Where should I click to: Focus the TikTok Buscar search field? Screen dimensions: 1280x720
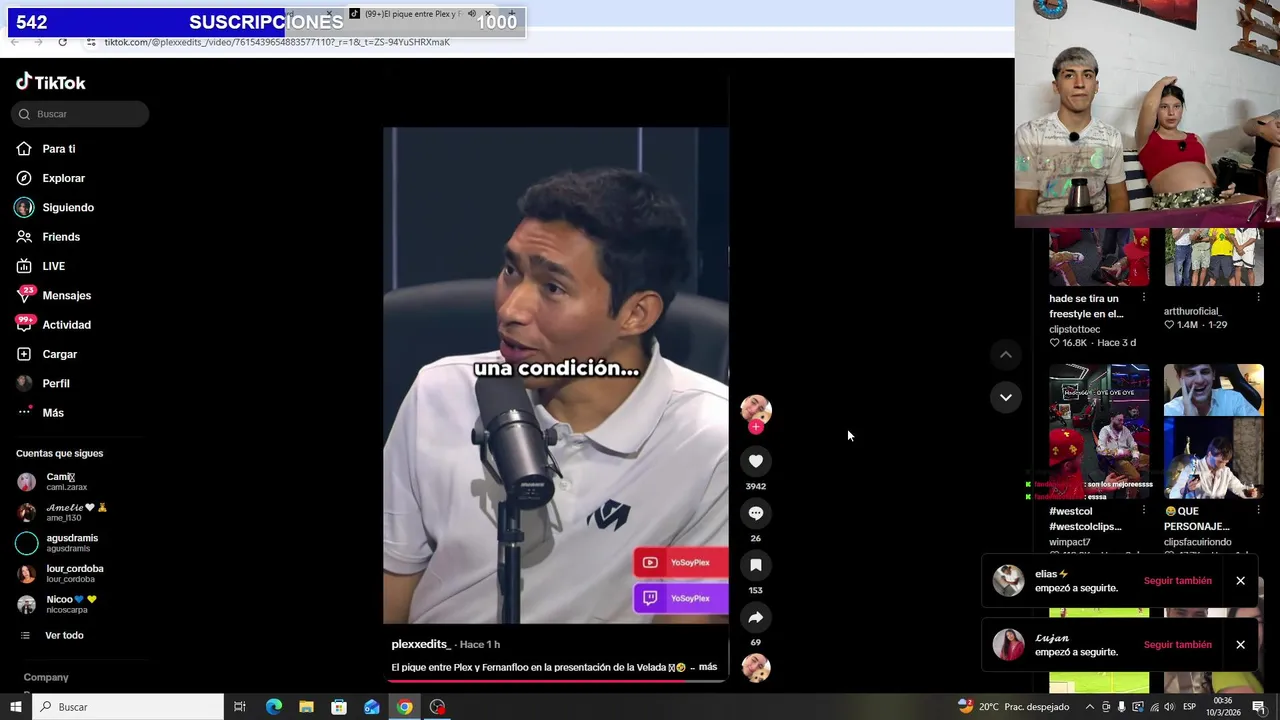(x=80, y=114)
